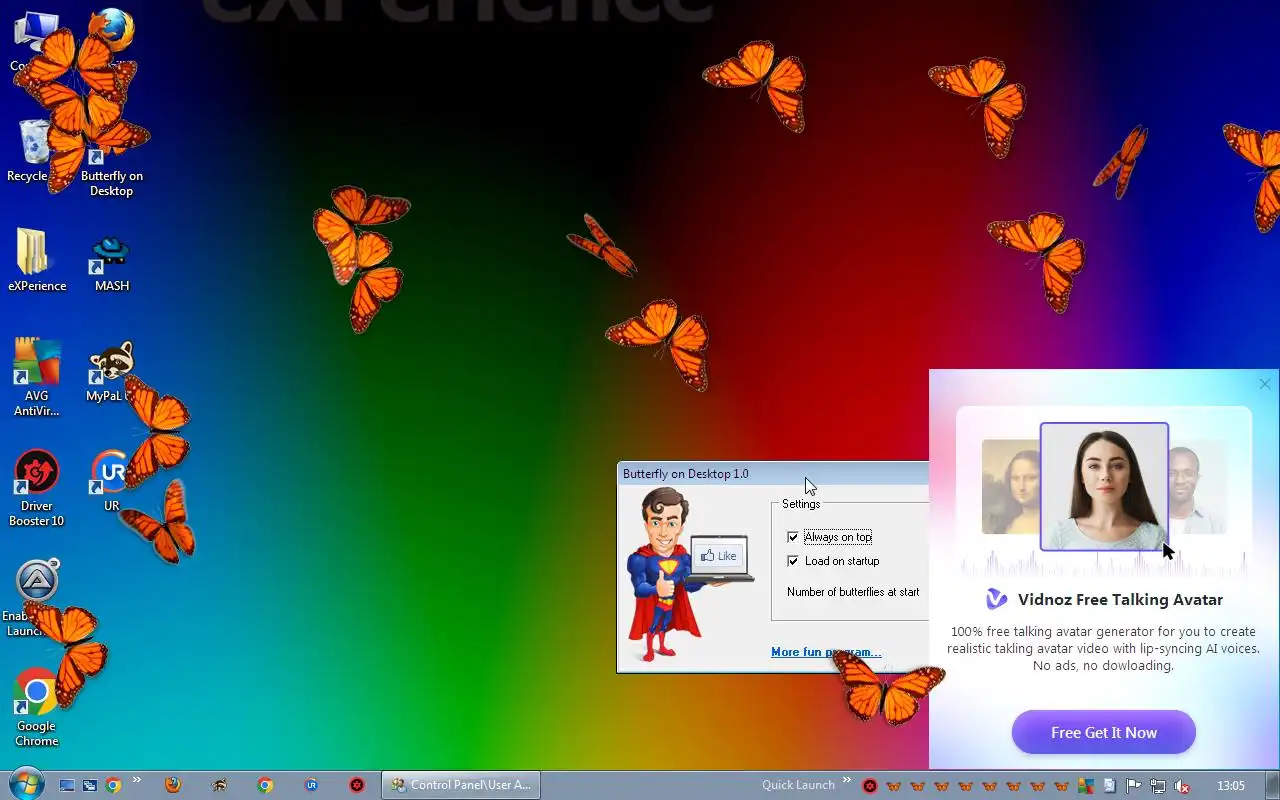Click the MyPal raccoon taskbar button

[219, 785]
